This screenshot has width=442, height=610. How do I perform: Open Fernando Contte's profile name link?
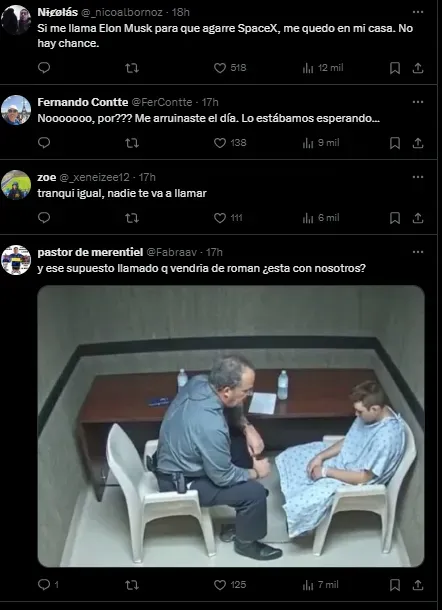(83, 102)
